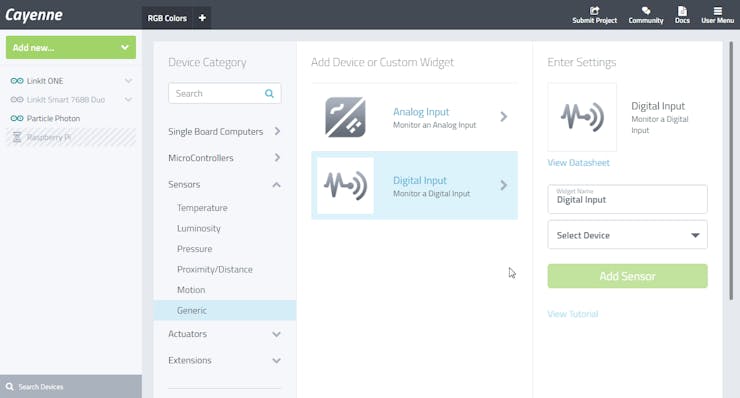Open the User Menu
The height and width of the screenshot is (398, 740).
[717, 15]
